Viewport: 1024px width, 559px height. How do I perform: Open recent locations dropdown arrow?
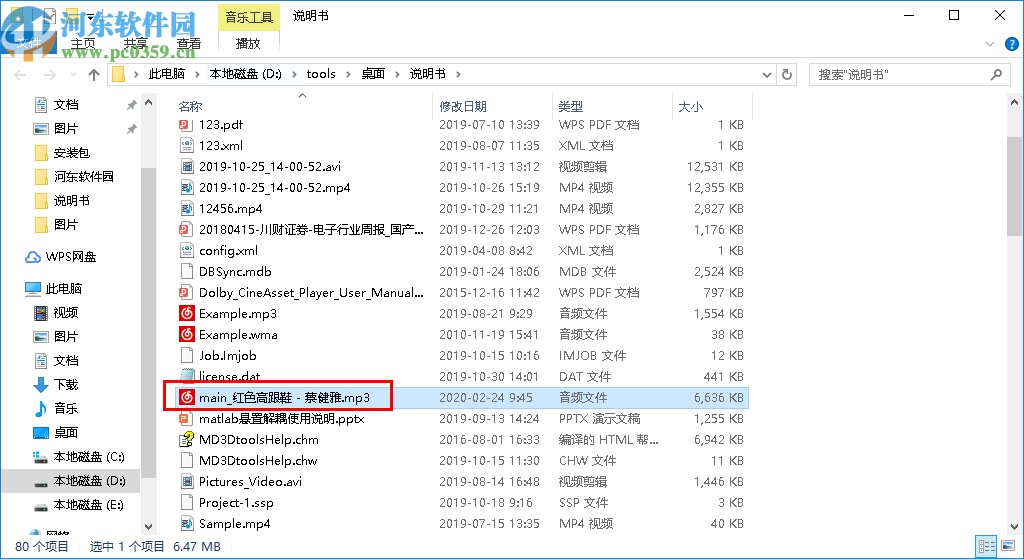[73, 74]
